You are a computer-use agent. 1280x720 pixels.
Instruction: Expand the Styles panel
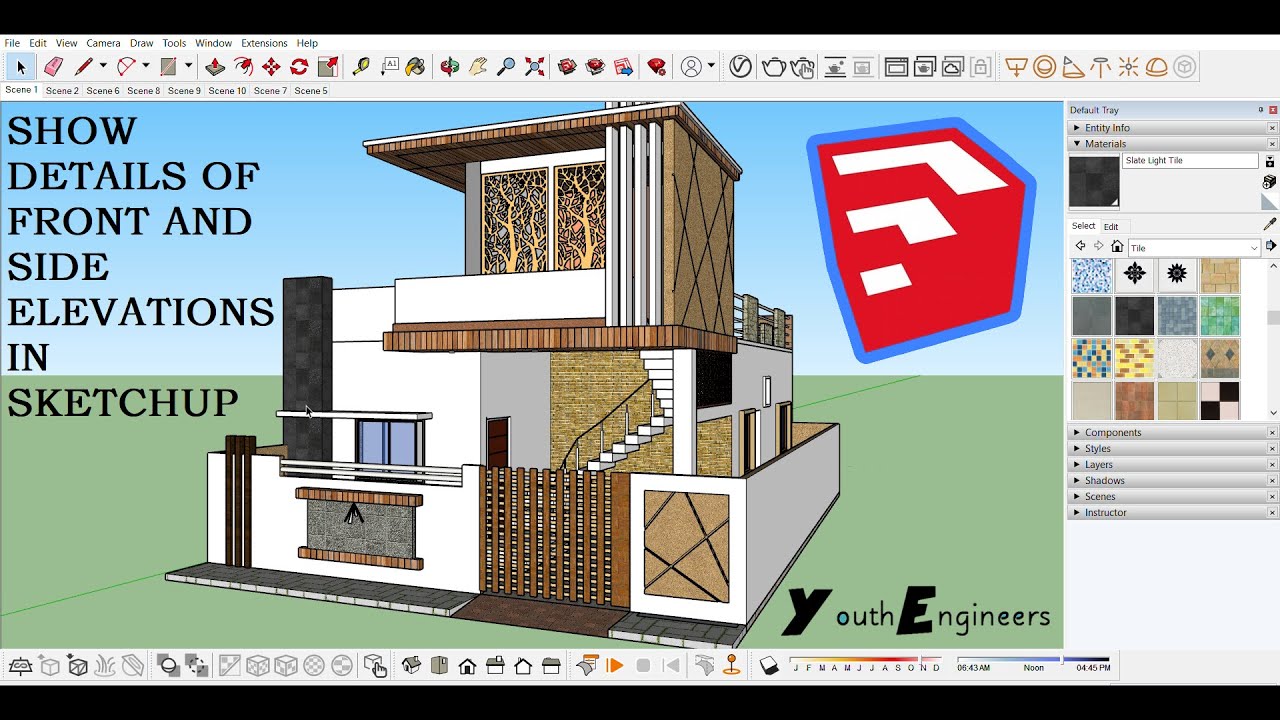coord(1172,448)
